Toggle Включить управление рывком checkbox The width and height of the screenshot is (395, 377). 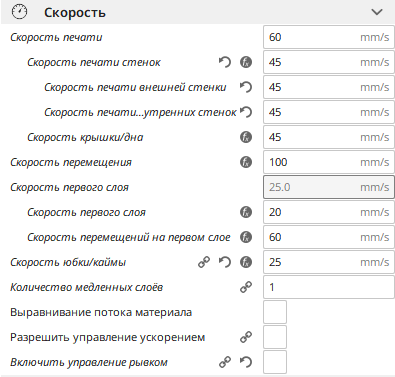pyautogui.click(x=275, y=362)
